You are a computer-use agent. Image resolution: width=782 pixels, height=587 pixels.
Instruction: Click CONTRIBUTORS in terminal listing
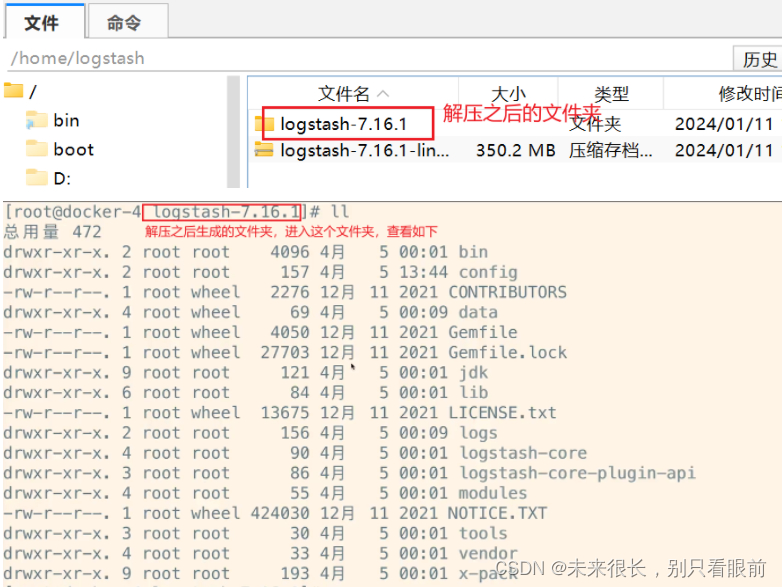pos(507,292)
